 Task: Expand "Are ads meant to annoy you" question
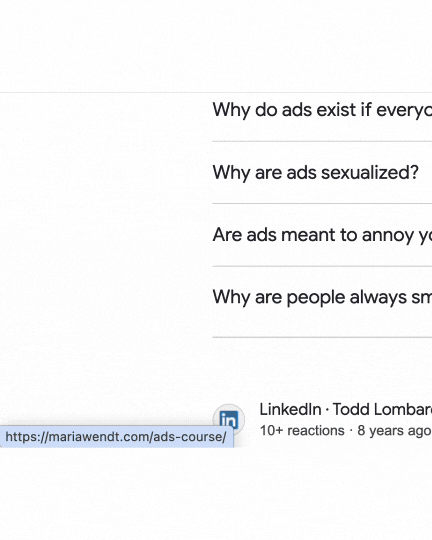coord(322,235)
